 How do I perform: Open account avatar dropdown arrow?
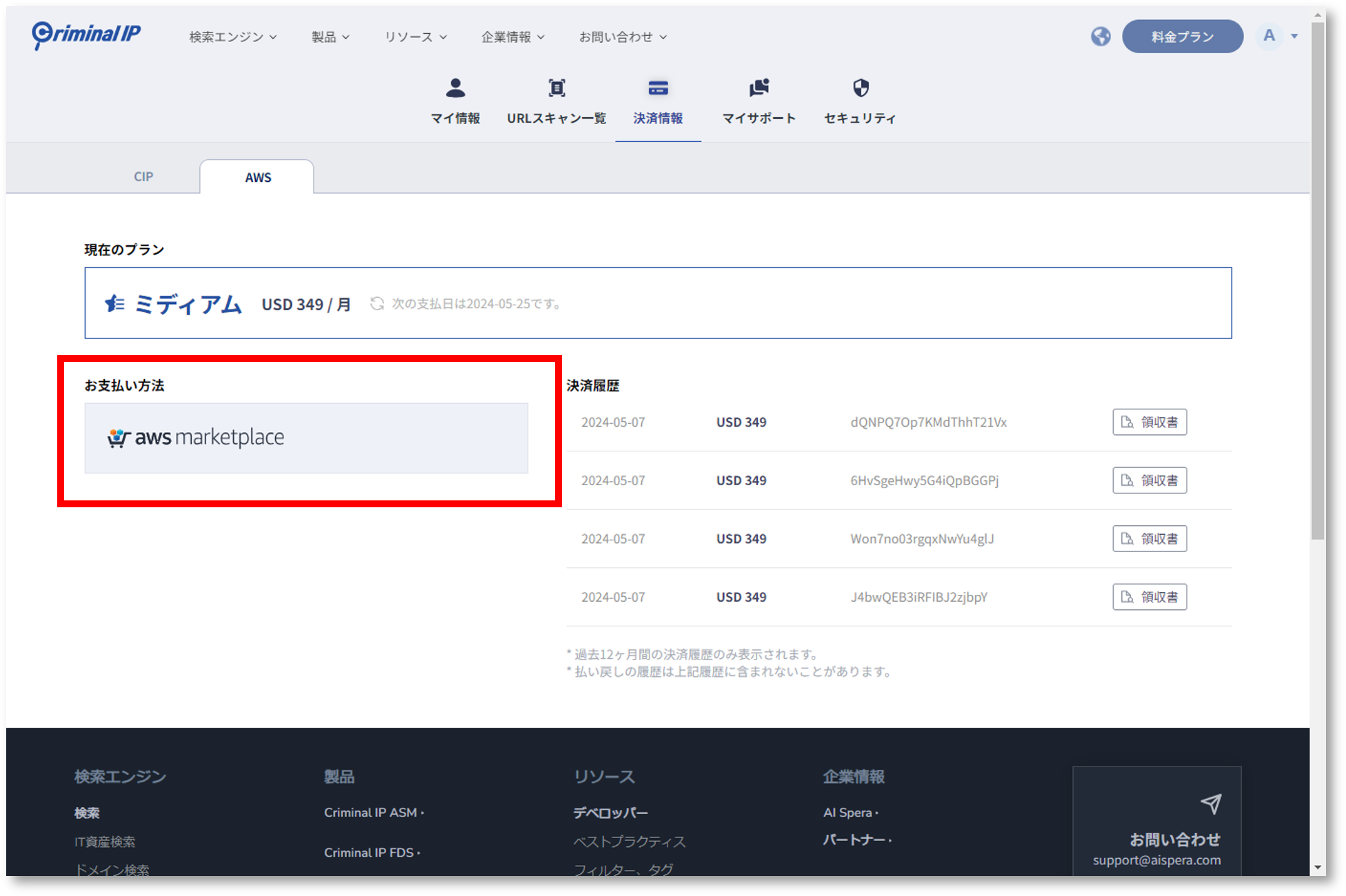(1294, 37)
